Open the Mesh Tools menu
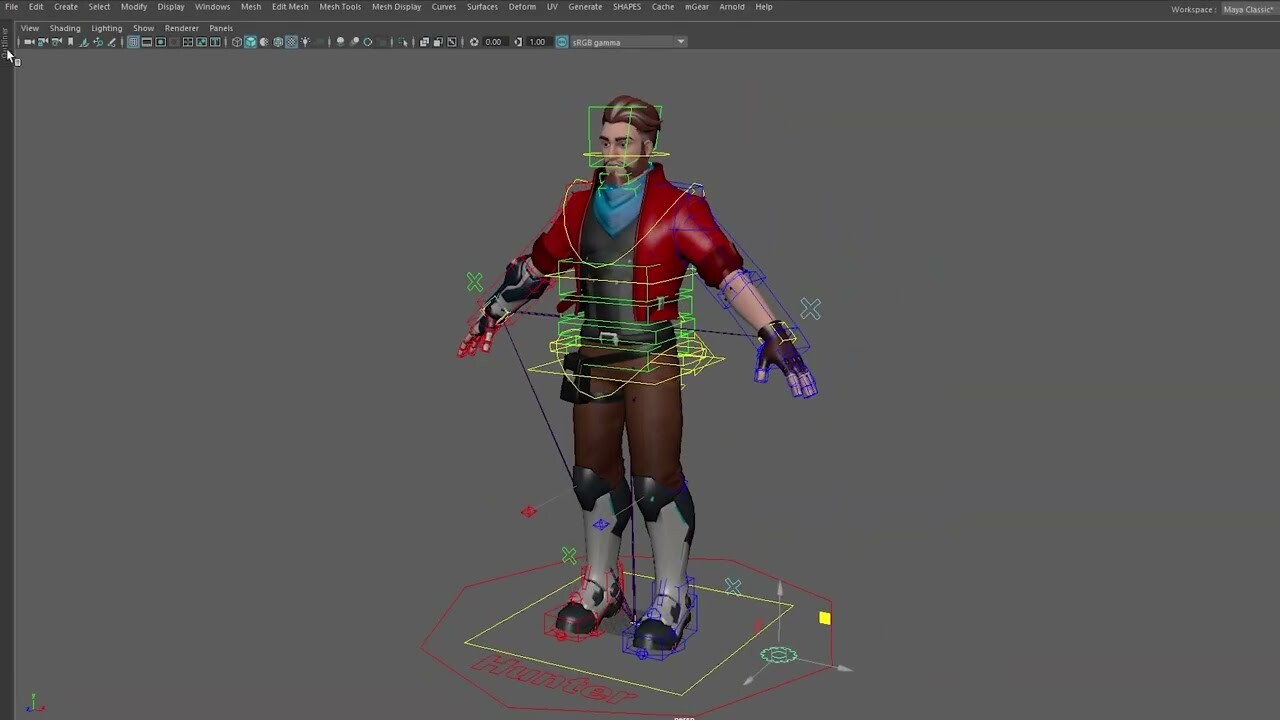This screenshot has height=720, width=1280. (340, 6)
